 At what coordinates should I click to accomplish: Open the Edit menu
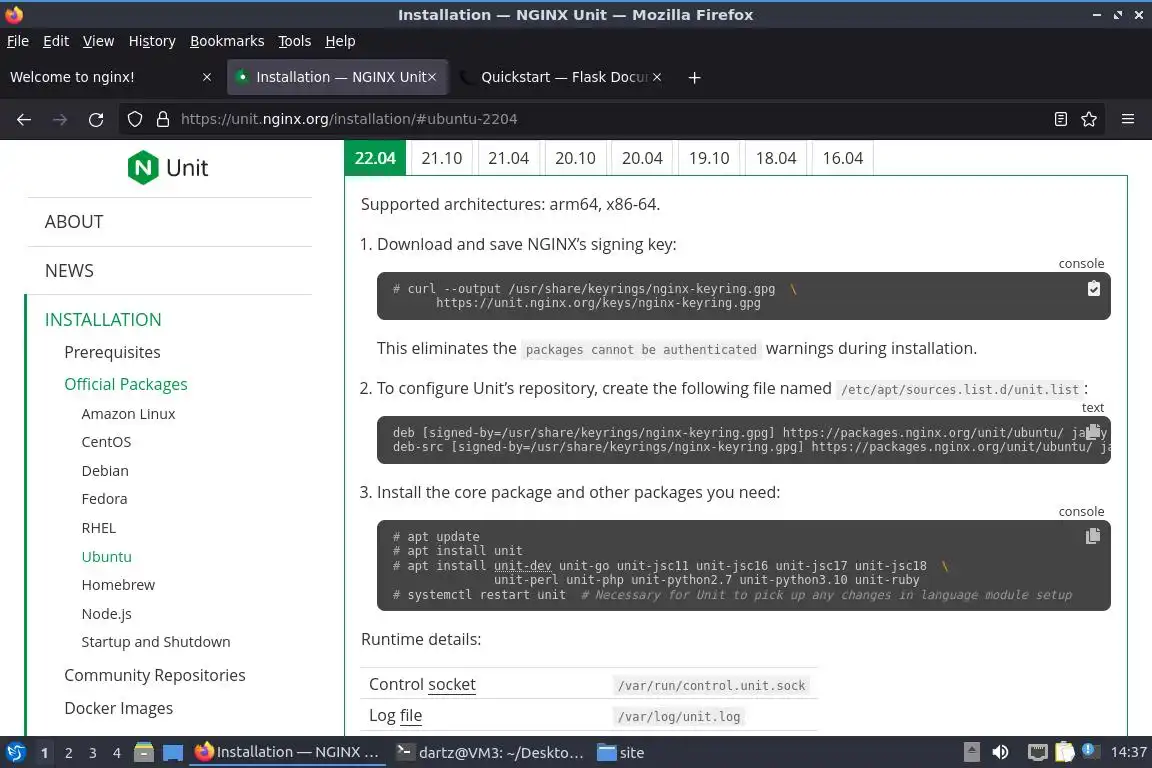[x=56, y=41]
